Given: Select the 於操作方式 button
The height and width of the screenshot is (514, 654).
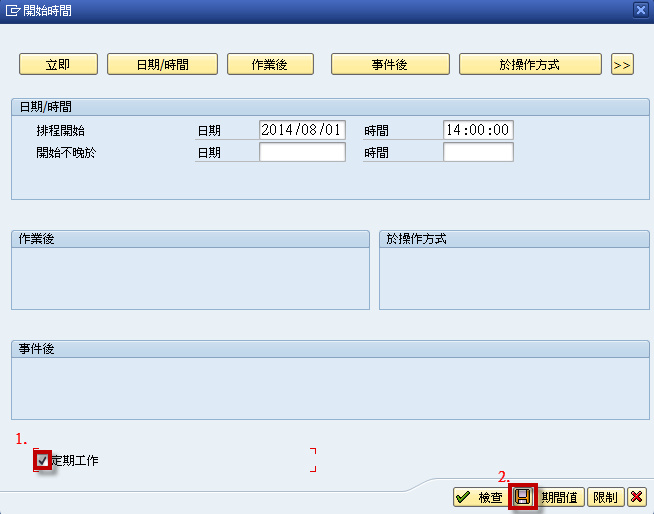Looking at the screenshot, I should (x=530, y=64).
